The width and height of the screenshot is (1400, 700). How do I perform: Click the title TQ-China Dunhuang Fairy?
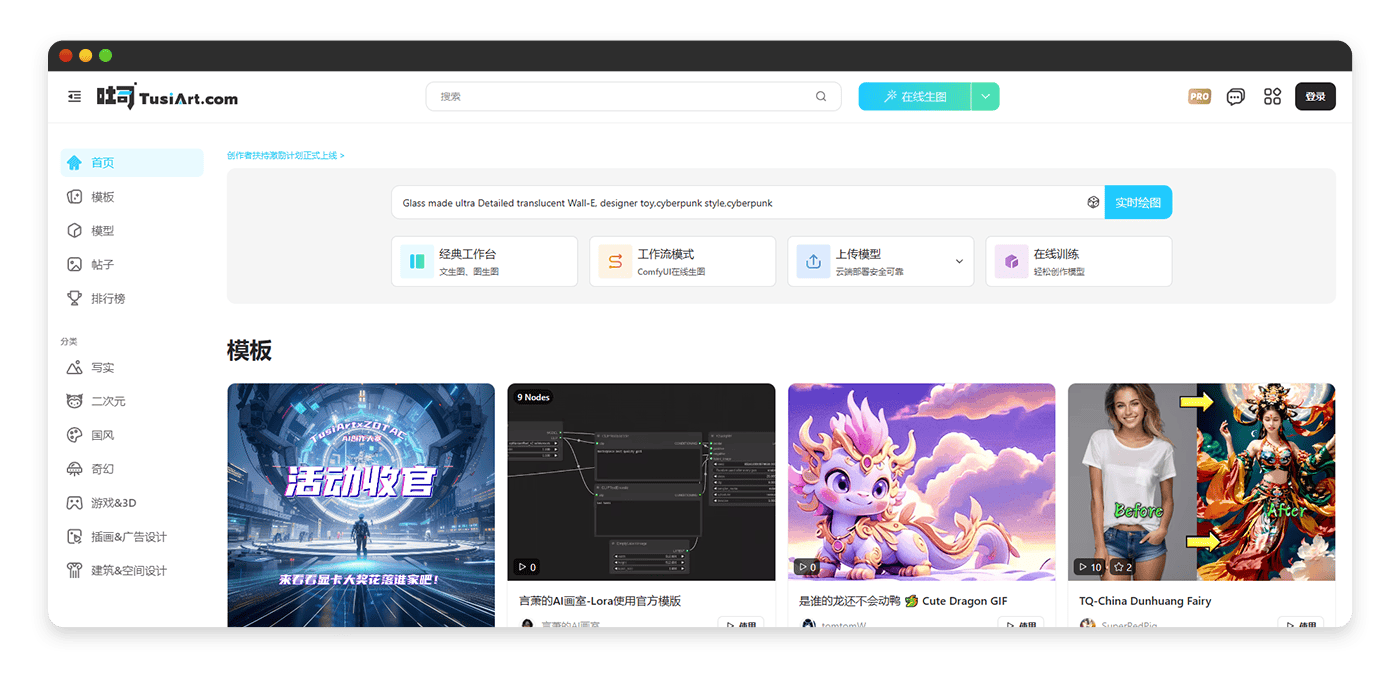click(x=1145, y=601)
